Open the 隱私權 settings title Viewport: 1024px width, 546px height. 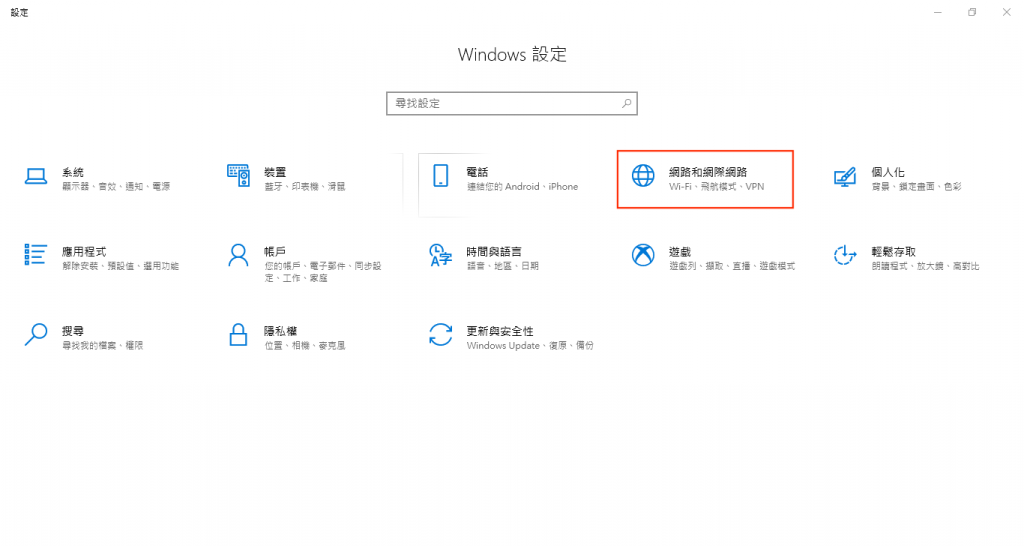[x=281, y=331]
